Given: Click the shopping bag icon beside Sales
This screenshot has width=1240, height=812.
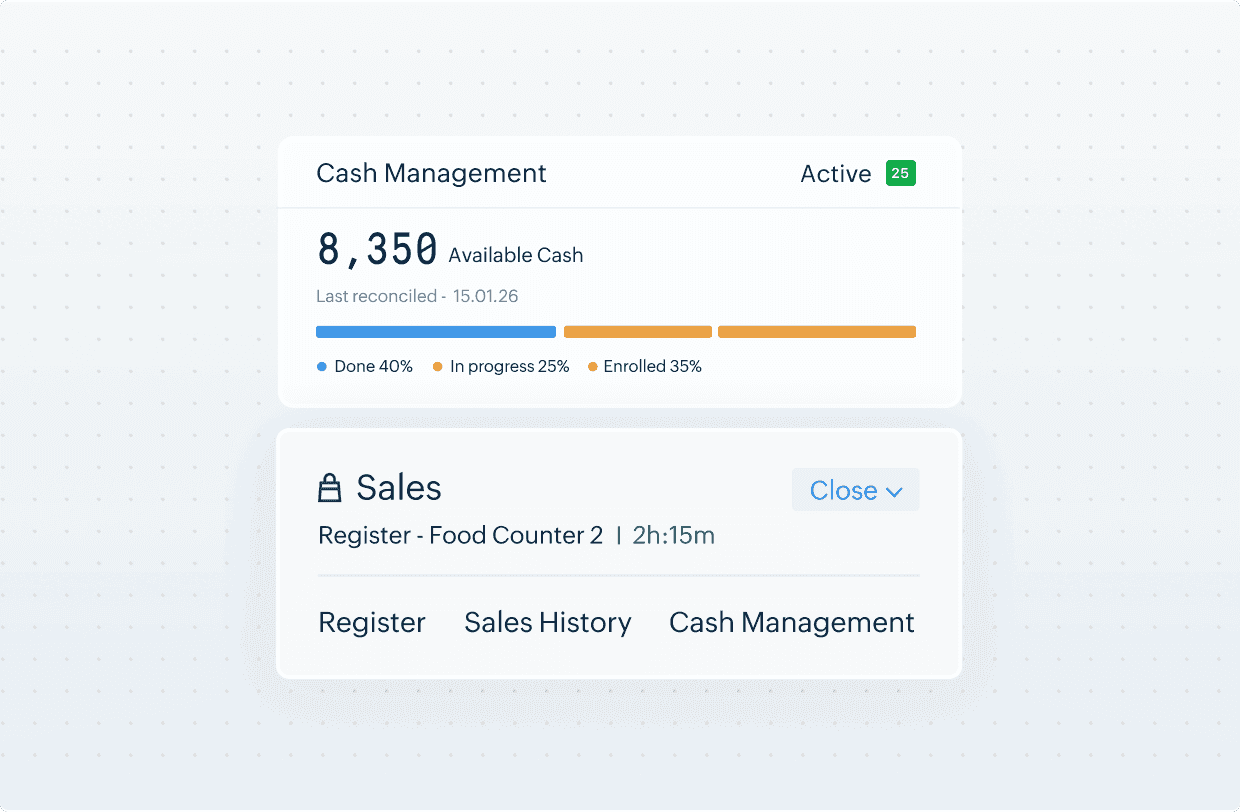Looking at the screenshot, I should coord(330,488).
